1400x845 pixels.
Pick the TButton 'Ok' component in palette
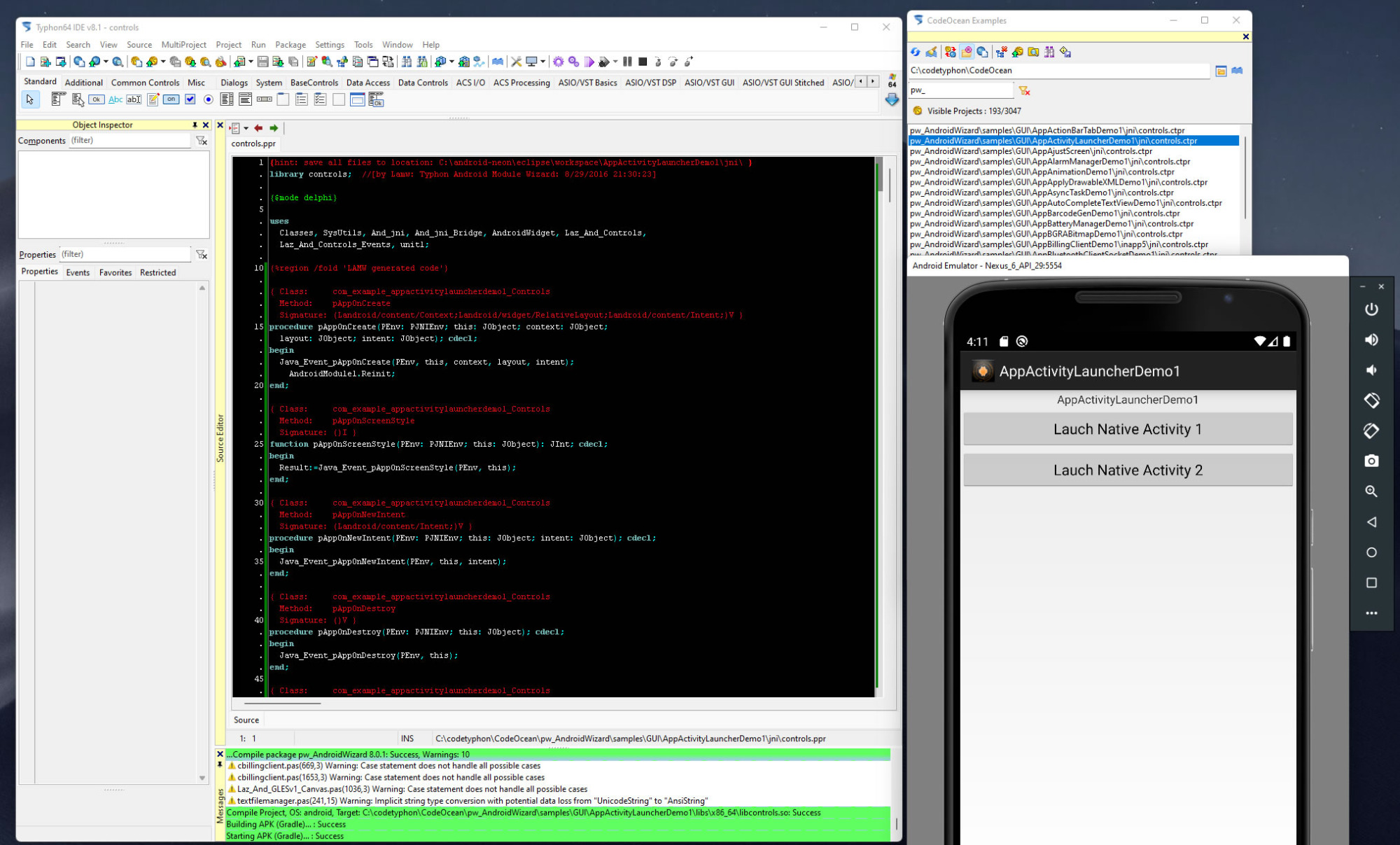tap(97, 99)
